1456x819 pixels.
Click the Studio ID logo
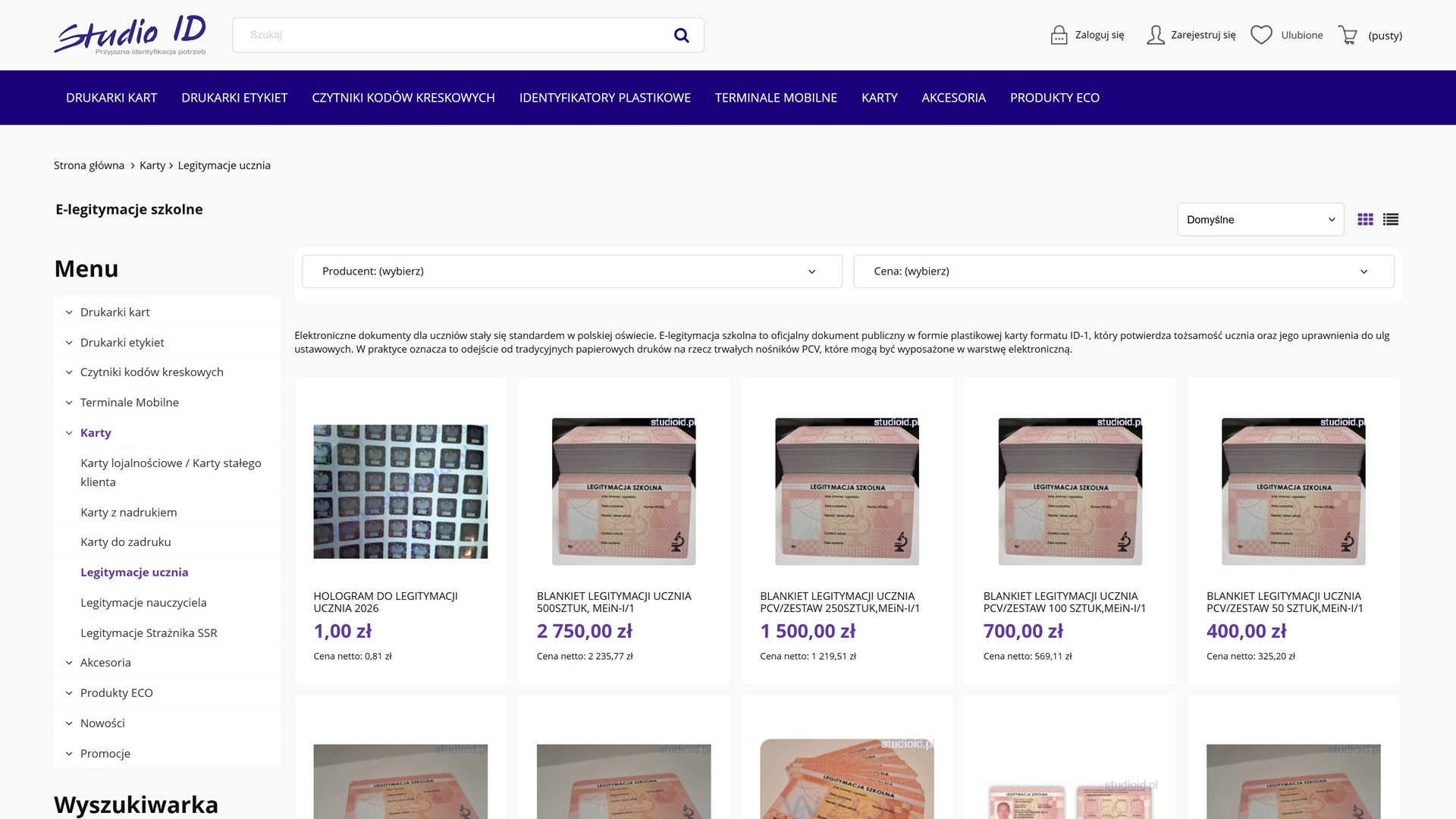[x=130, y=35]
